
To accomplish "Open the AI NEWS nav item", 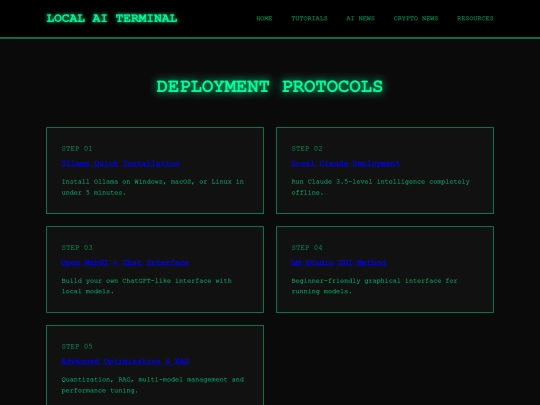I will [361, 18].
